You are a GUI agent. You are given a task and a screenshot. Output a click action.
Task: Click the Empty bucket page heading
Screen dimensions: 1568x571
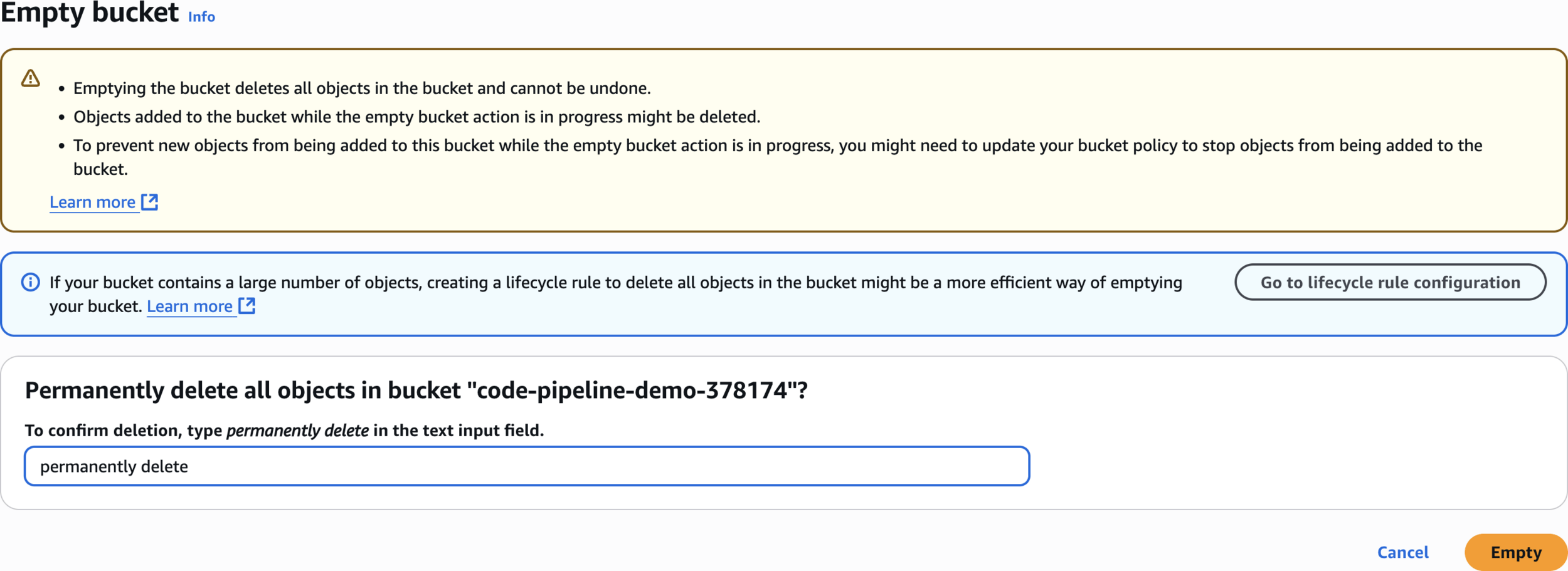pos(90,13)
